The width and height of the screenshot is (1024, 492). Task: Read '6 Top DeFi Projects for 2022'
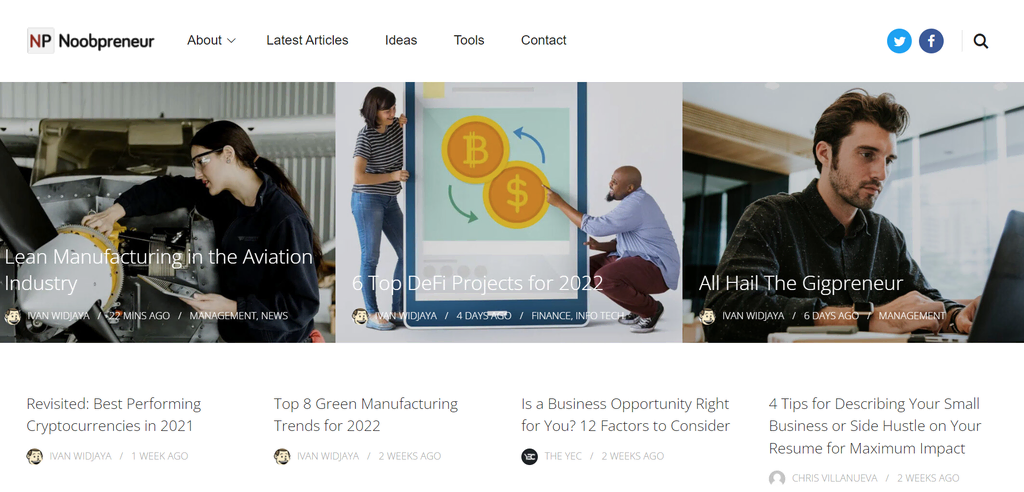[477, 284]
